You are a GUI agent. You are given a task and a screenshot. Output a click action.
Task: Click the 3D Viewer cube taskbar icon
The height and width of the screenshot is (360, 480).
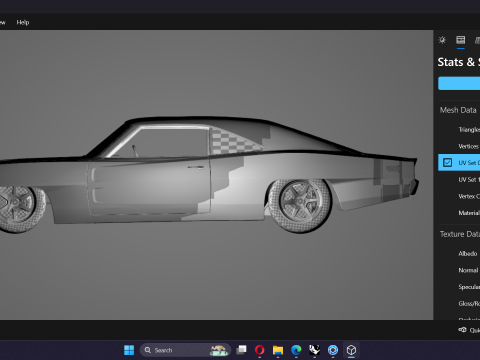[x=351, y=350]
